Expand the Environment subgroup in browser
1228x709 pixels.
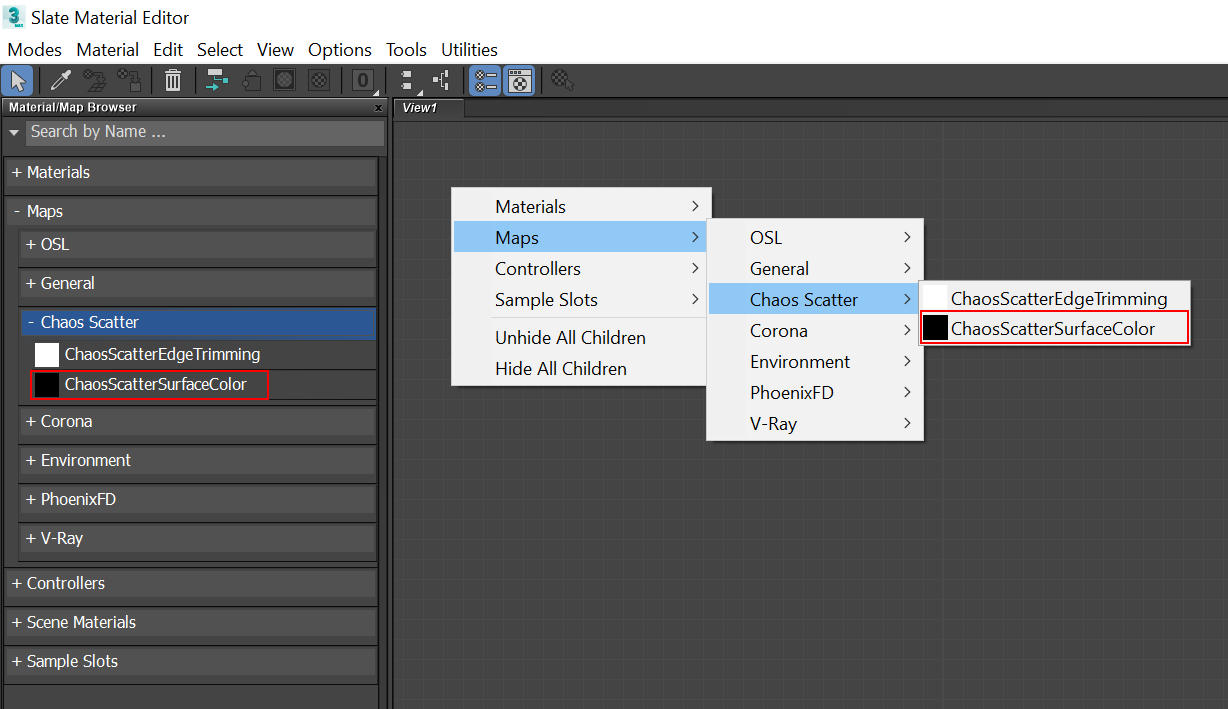[x=197, y=460]
